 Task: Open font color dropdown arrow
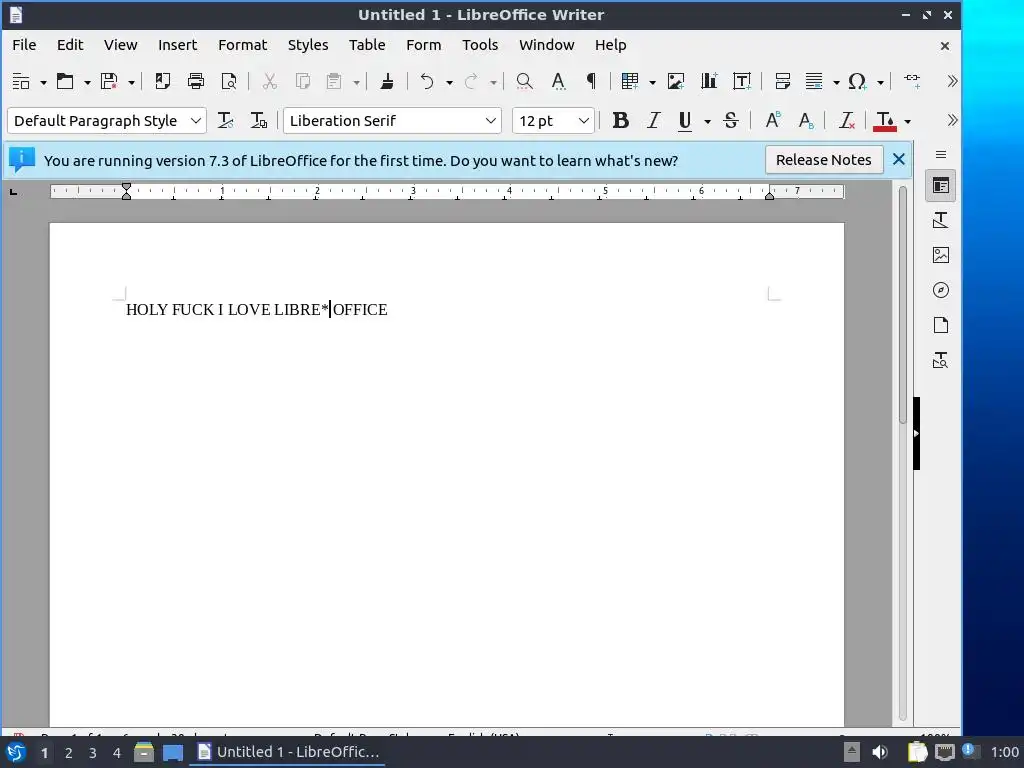pyautogui.click(x=907, y=121)
